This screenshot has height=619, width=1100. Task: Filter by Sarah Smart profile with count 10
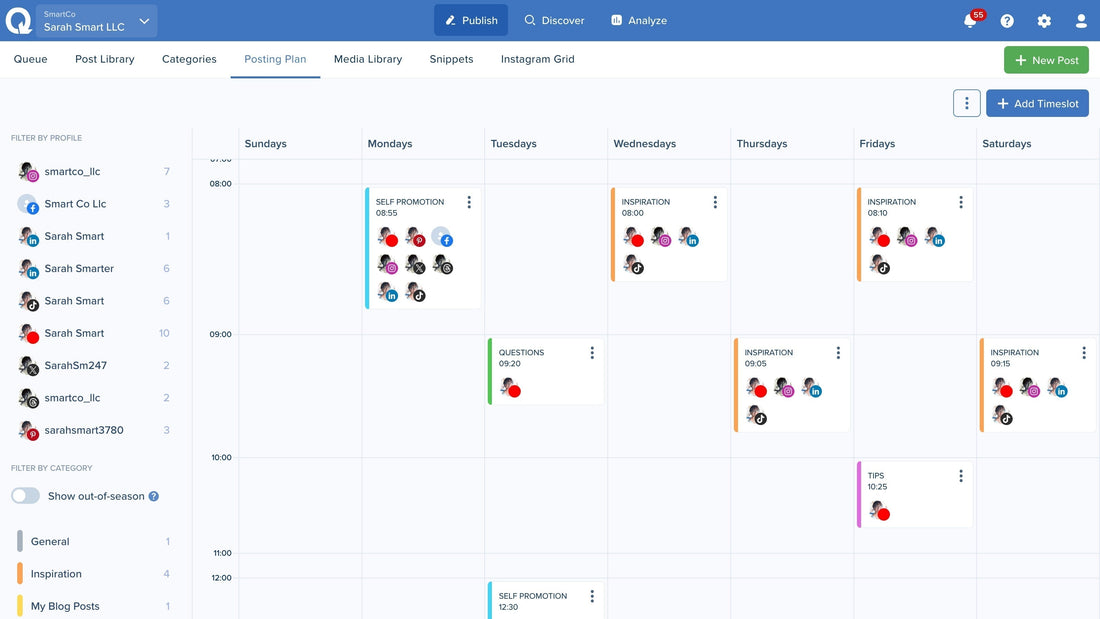94,333
